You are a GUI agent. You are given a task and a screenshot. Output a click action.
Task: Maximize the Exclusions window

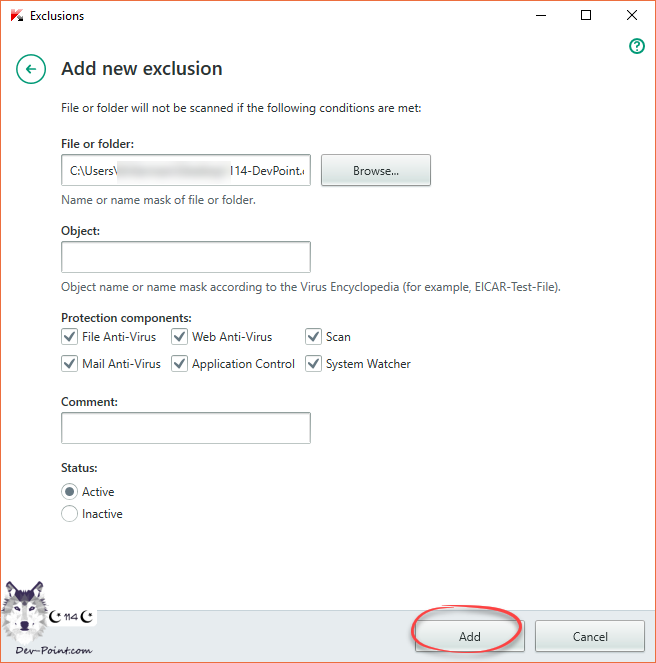pos(586,16)
